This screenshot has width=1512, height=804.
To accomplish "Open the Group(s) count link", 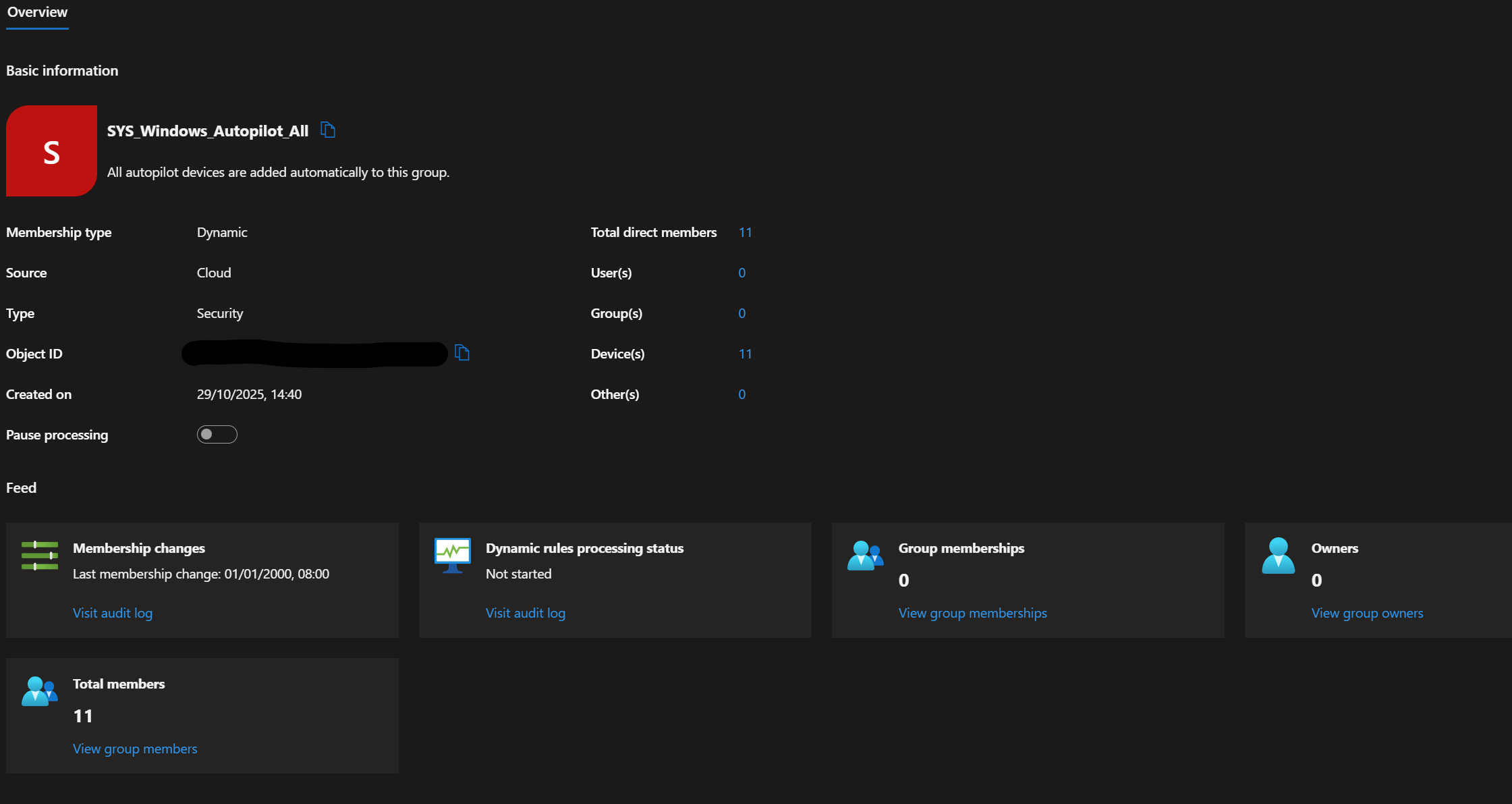I will [741, 313].
